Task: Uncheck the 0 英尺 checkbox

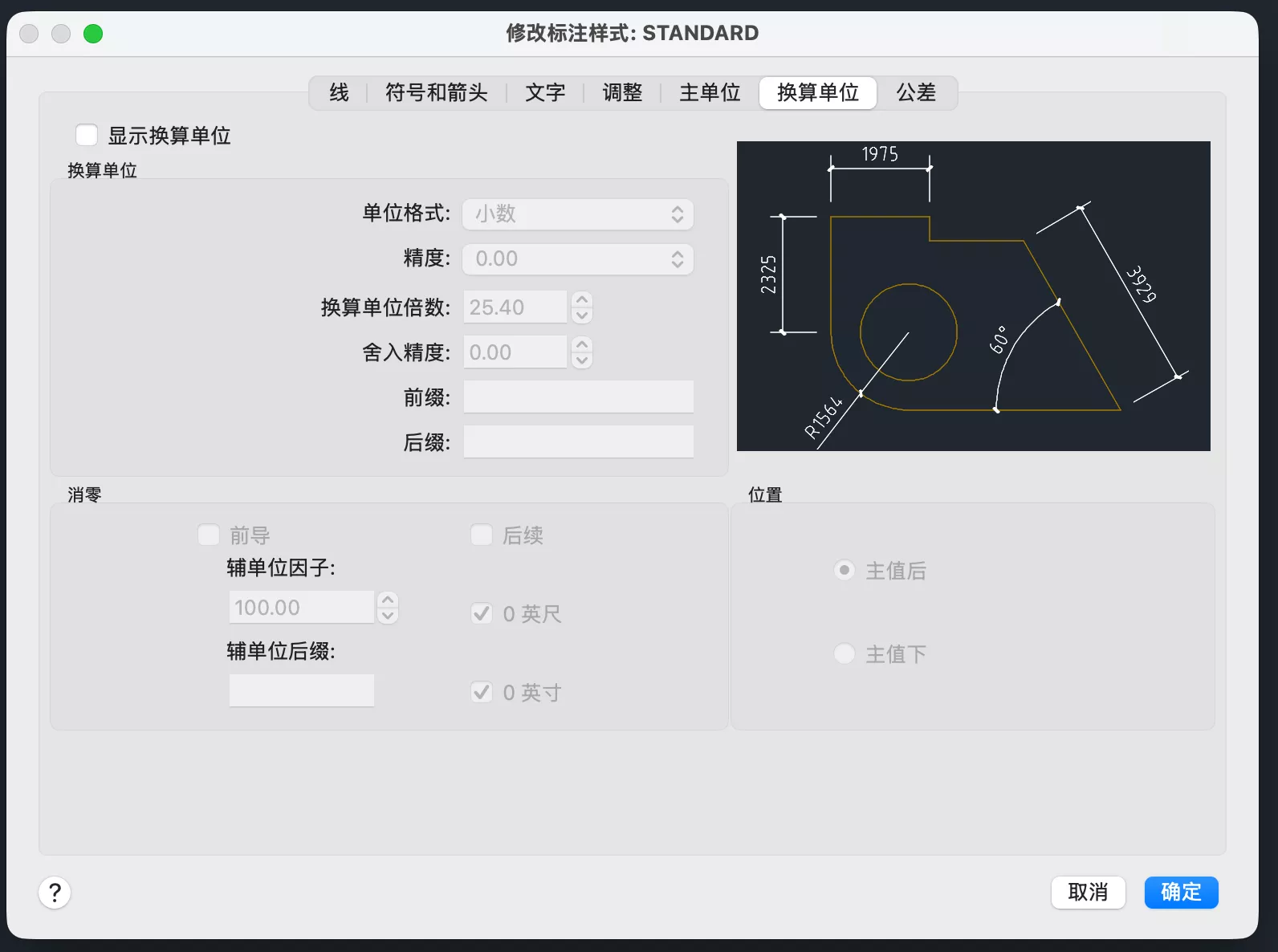Action: coord(482,614)
